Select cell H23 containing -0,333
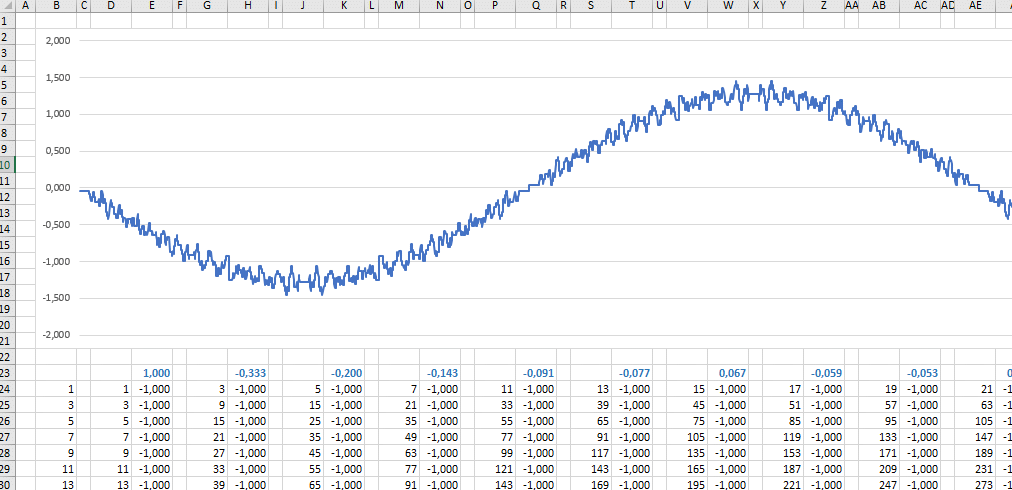1012x490 pixels. click(x=248, y=373)
